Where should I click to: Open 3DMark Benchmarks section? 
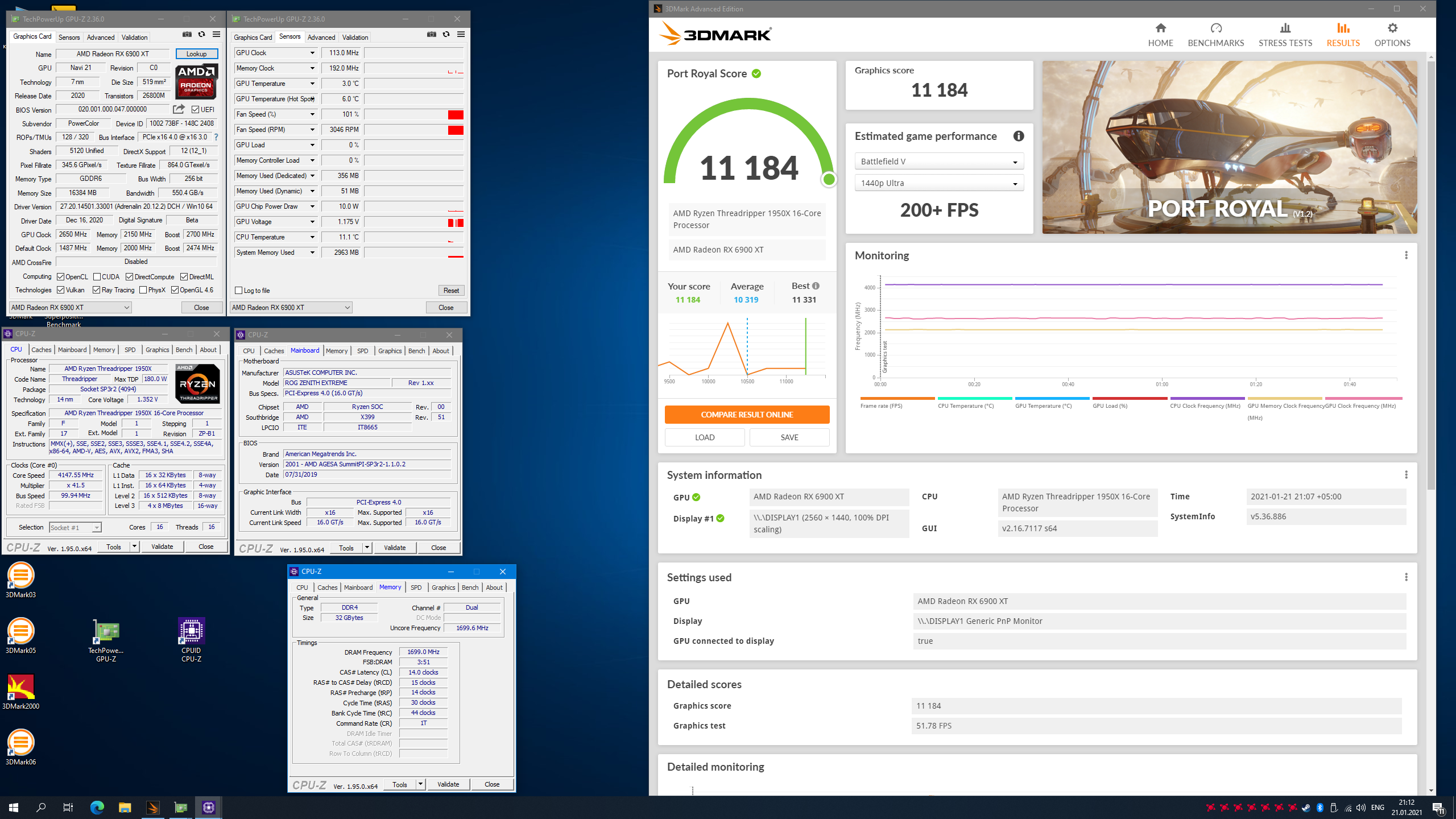point(1215,35)
